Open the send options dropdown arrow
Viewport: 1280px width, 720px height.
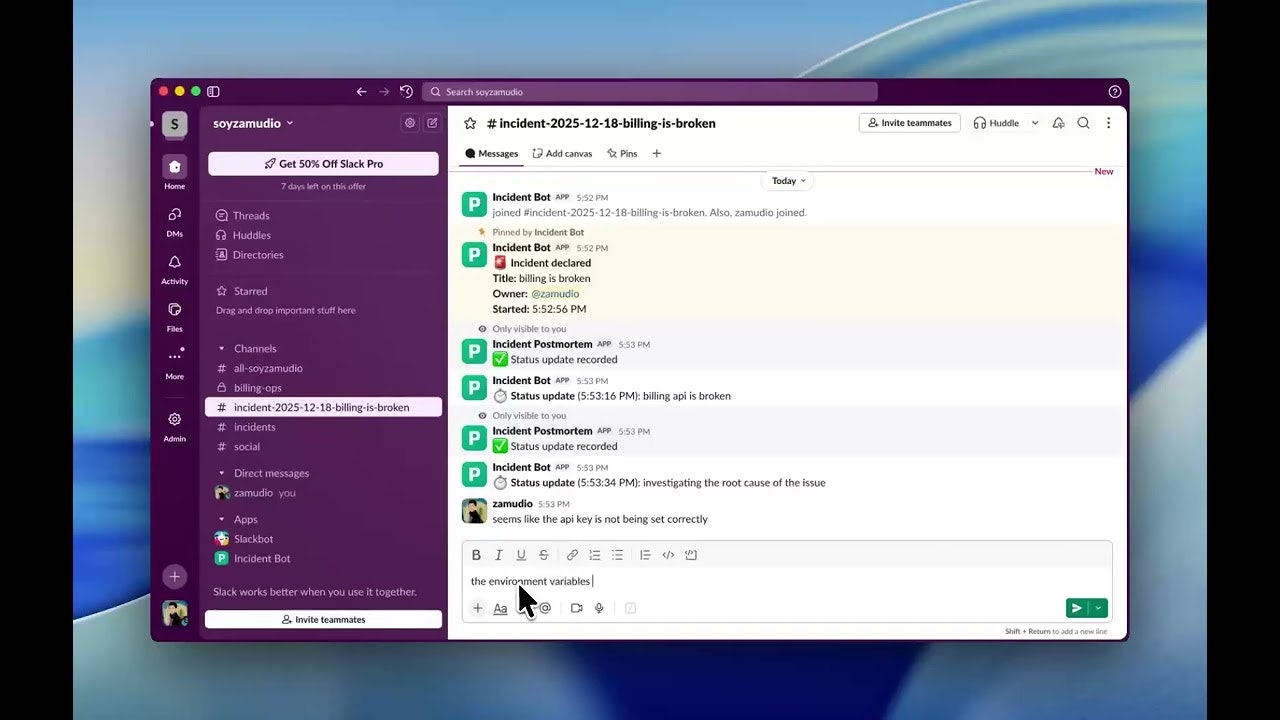[x=1099, y=608]
